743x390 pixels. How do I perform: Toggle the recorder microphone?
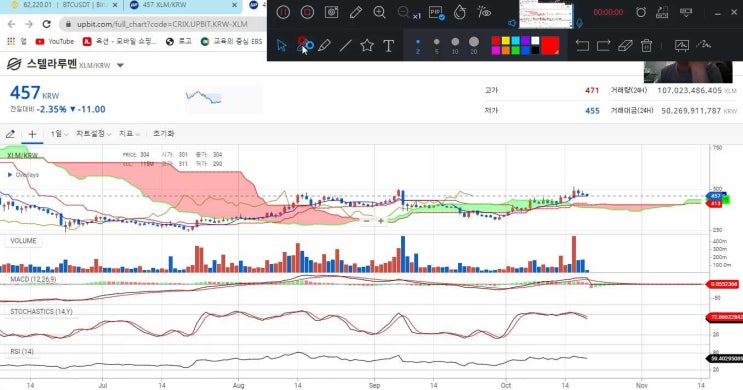[x=579, y=23]
